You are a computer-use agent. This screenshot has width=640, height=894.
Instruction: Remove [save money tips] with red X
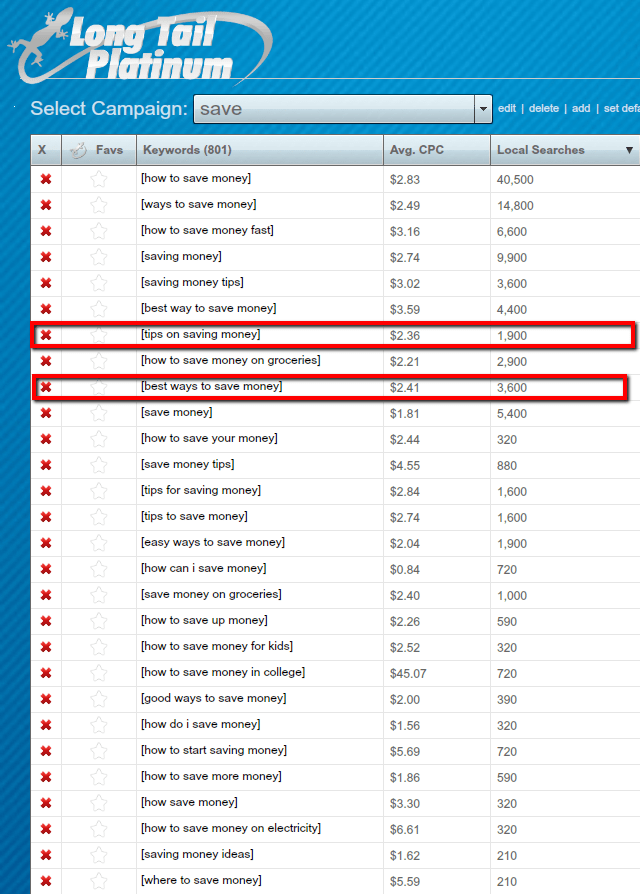(46, 465)
